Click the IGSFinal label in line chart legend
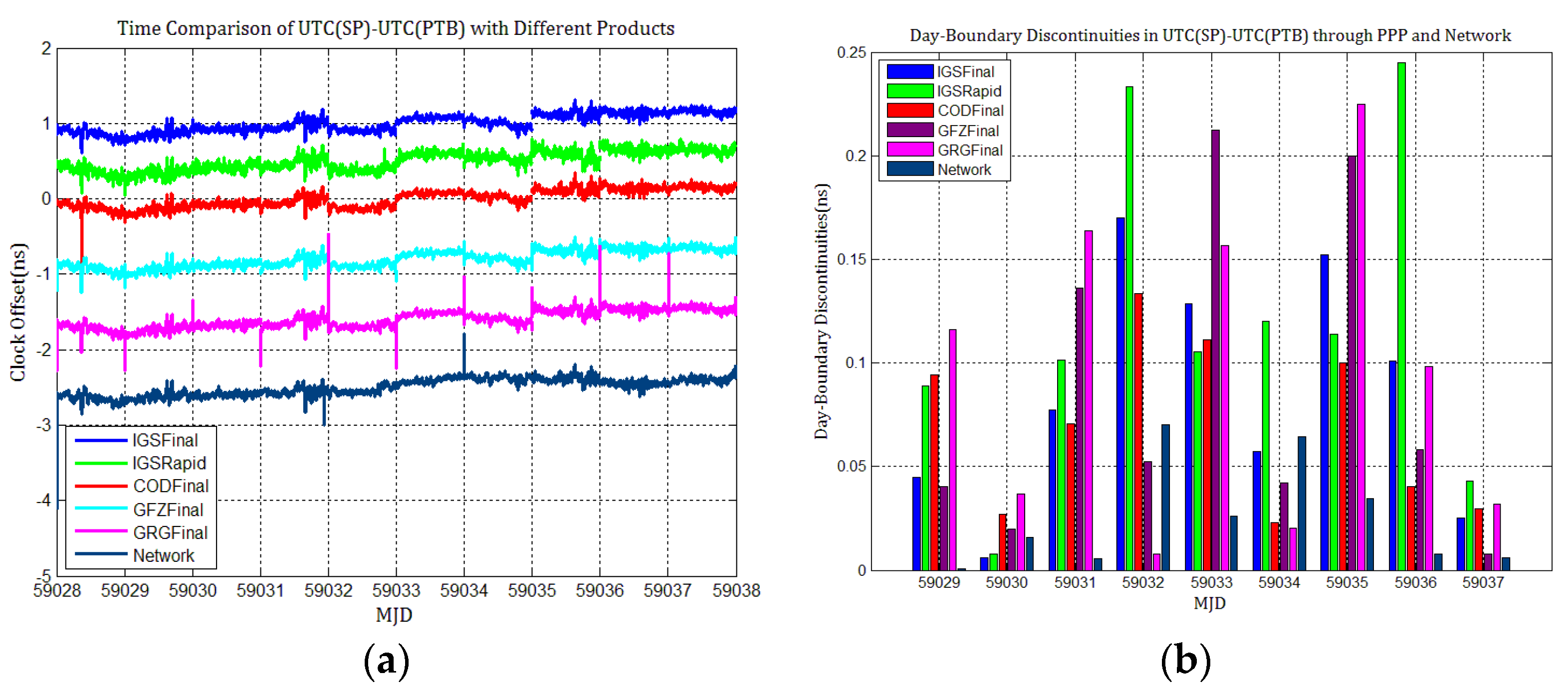 (x=165, y=440)
